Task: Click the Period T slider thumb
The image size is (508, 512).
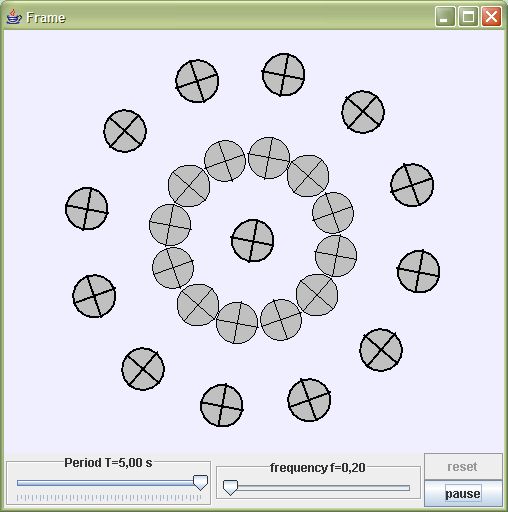Action: (200, 483)
